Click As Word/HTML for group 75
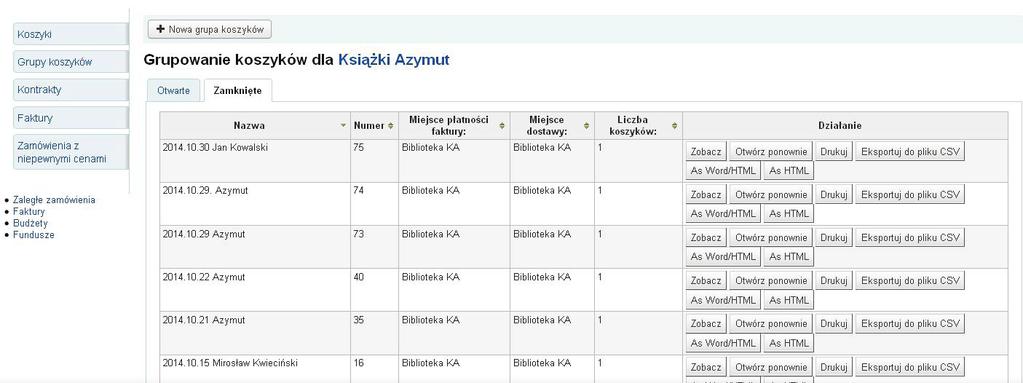Viewport: 1023px width, 383px height. pos(723,171)
